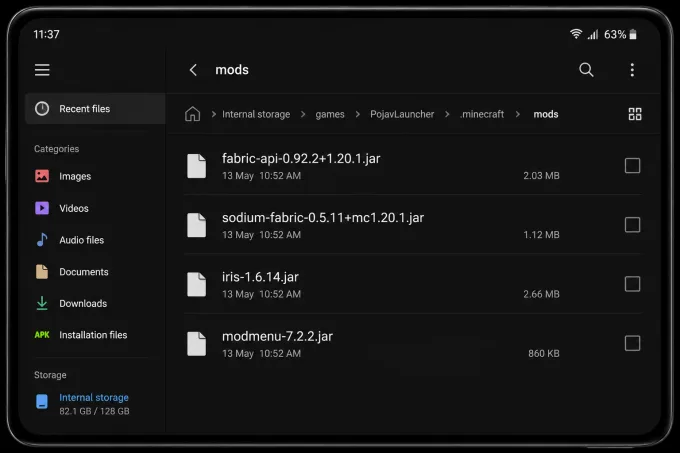Open Downloads category label
This screenshot has width=680, height=453.
(83, 303)
